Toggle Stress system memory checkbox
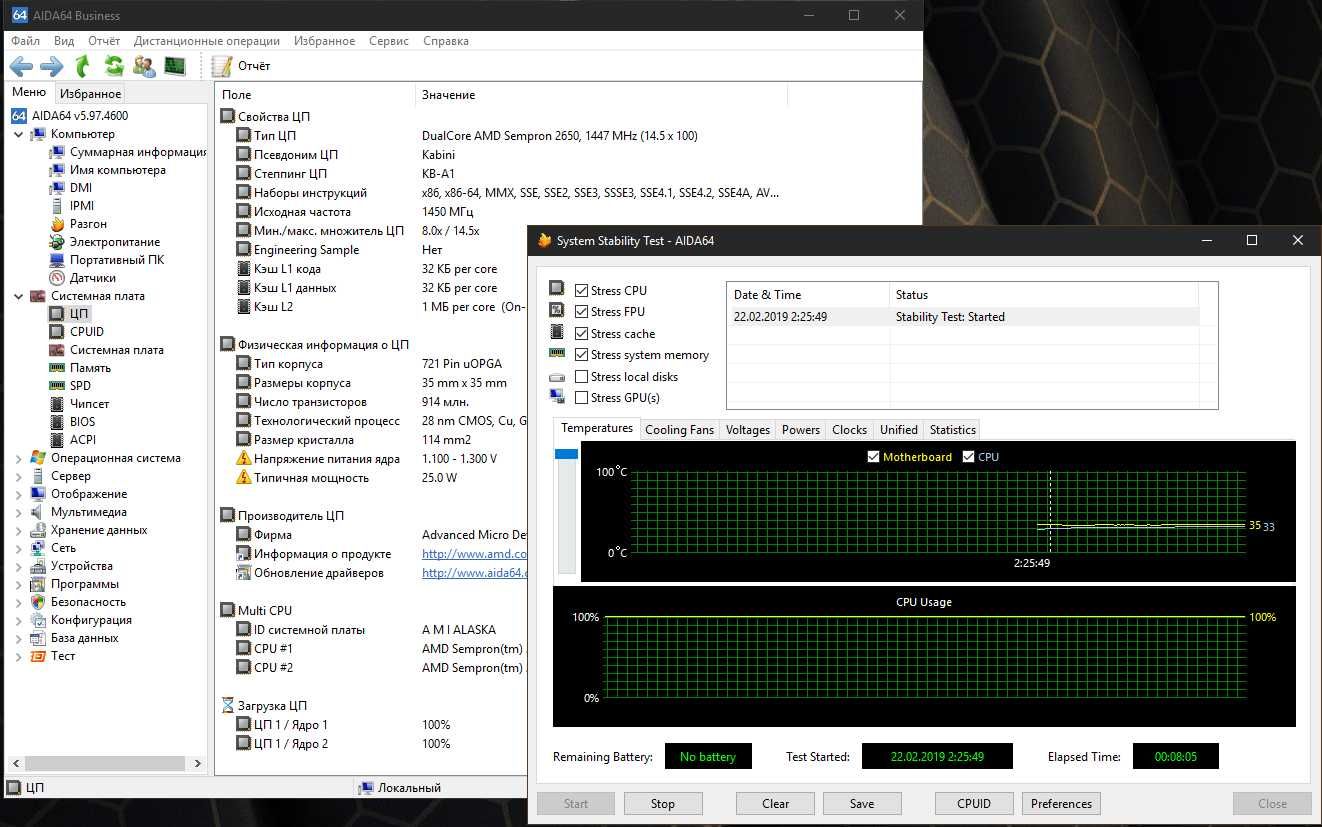1322x827 pixels. coord(582,355)
